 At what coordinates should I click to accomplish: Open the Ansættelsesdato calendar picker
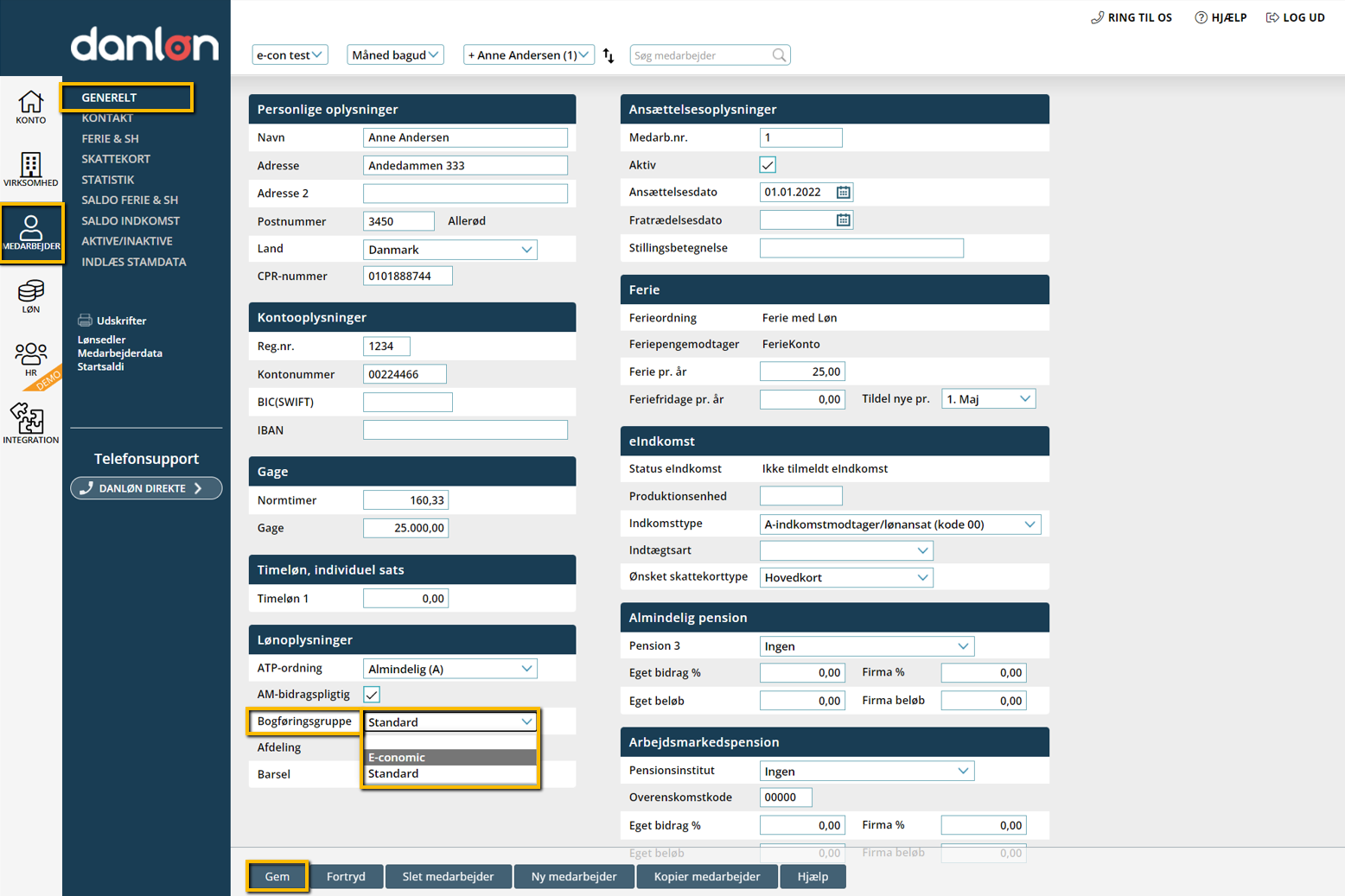pyautogui.click(x=843, y=193)
